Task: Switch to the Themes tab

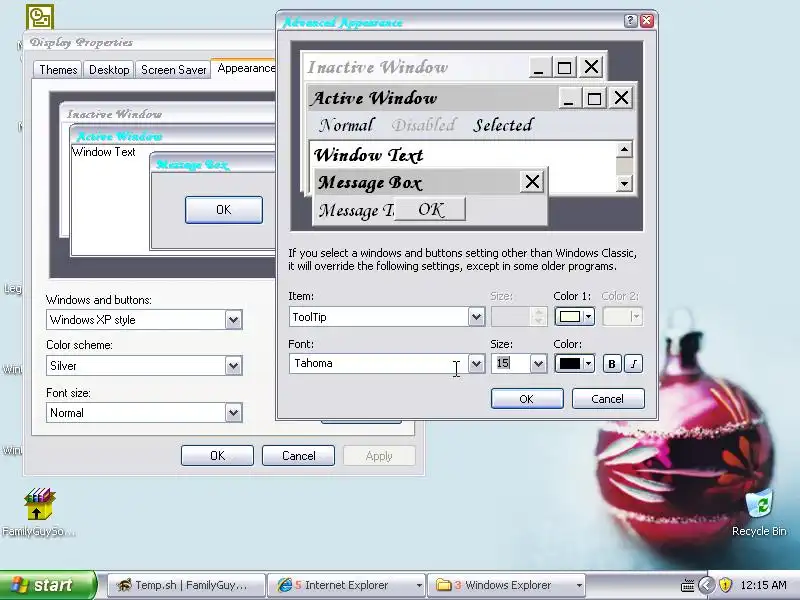Action: 58,70
